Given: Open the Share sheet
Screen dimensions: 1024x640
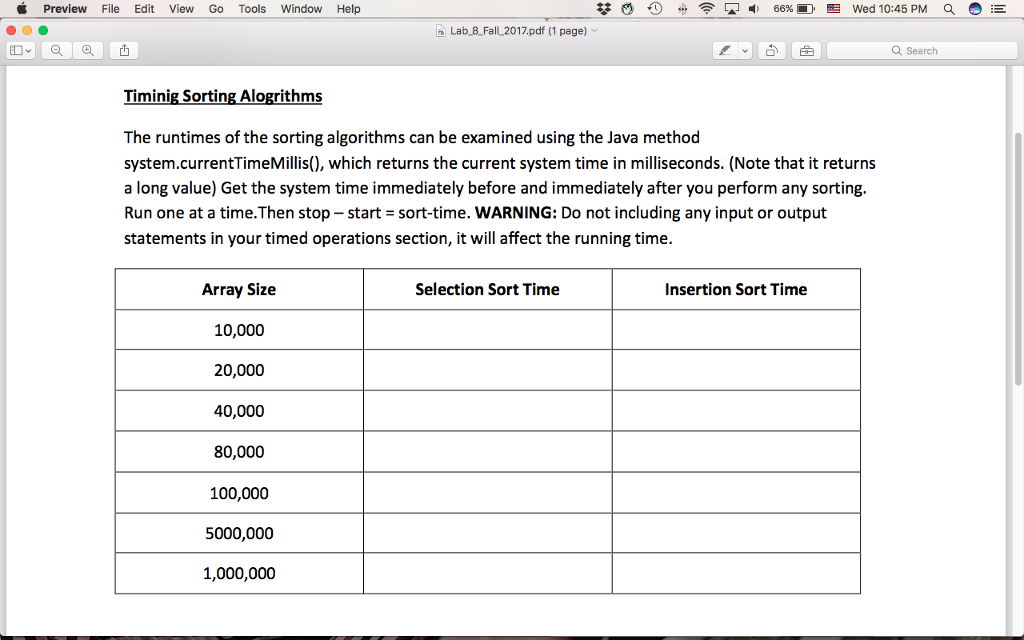Looking at the screenshot, I should (x=123, y=49).
